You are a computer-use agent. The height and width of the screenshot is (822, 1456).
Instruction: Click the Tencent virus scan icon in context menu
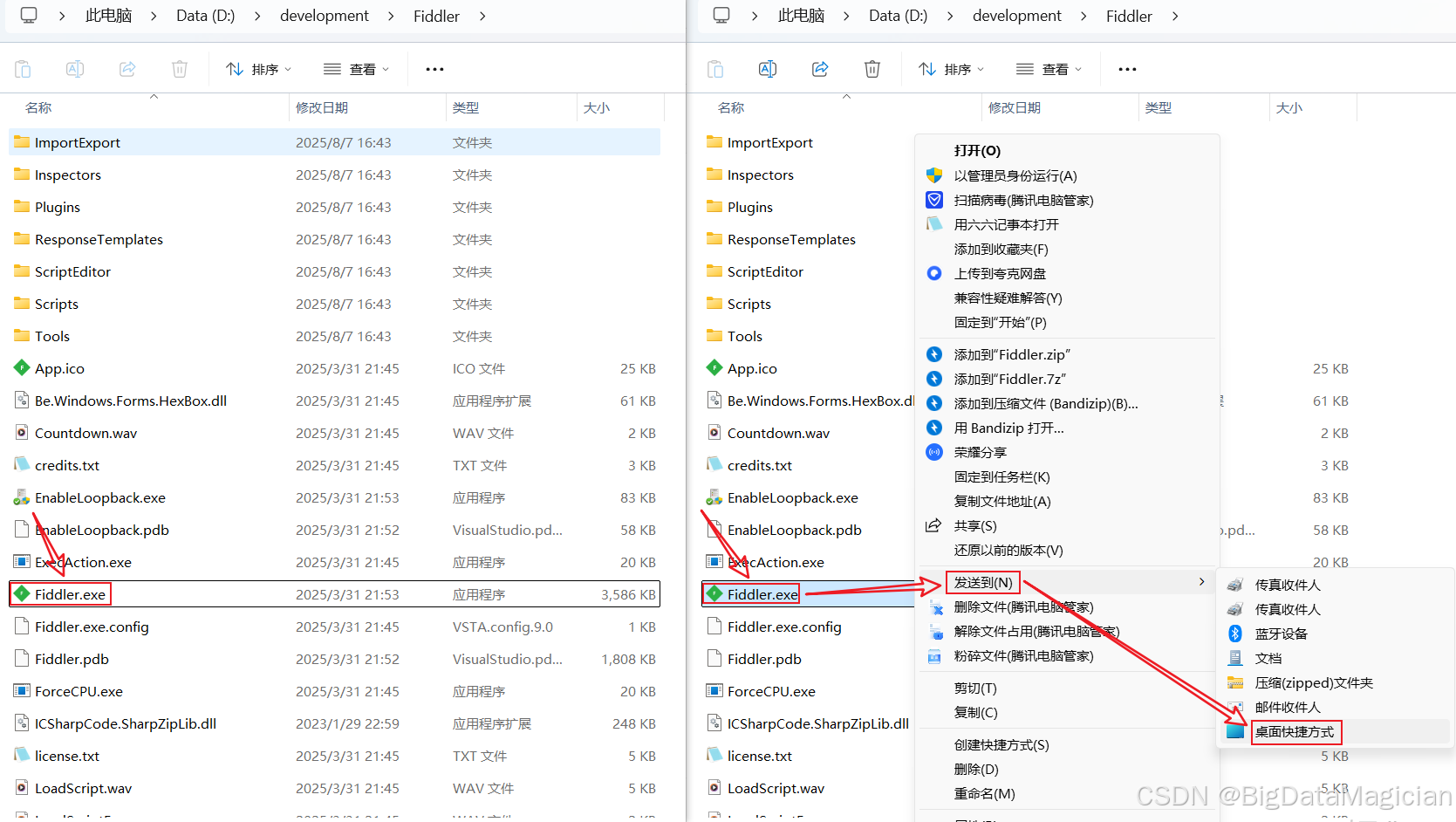tap(934, 200)
